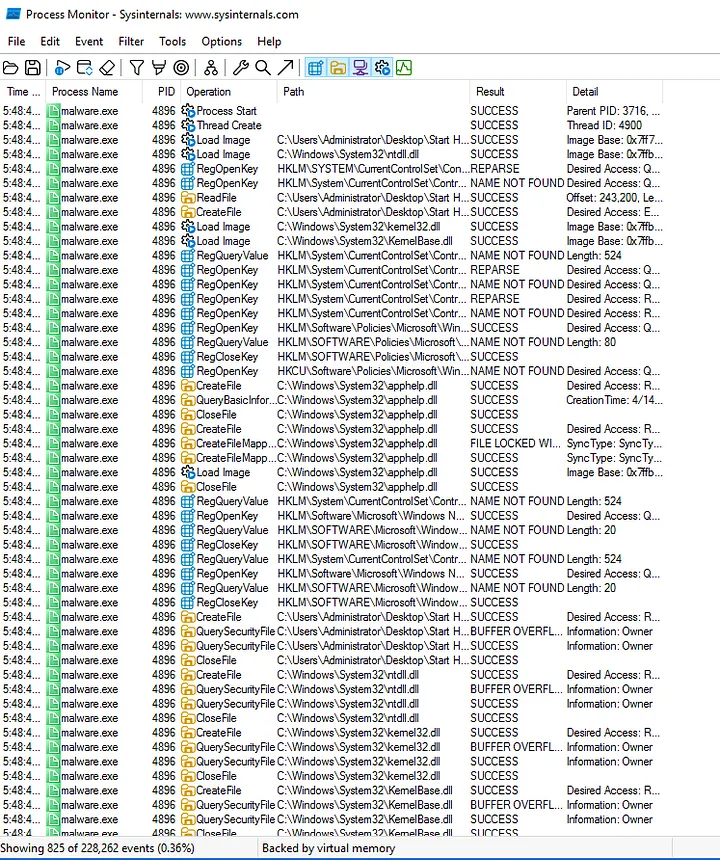
Task: Clear the display with the eraser icon
Action: coord(107,68)
